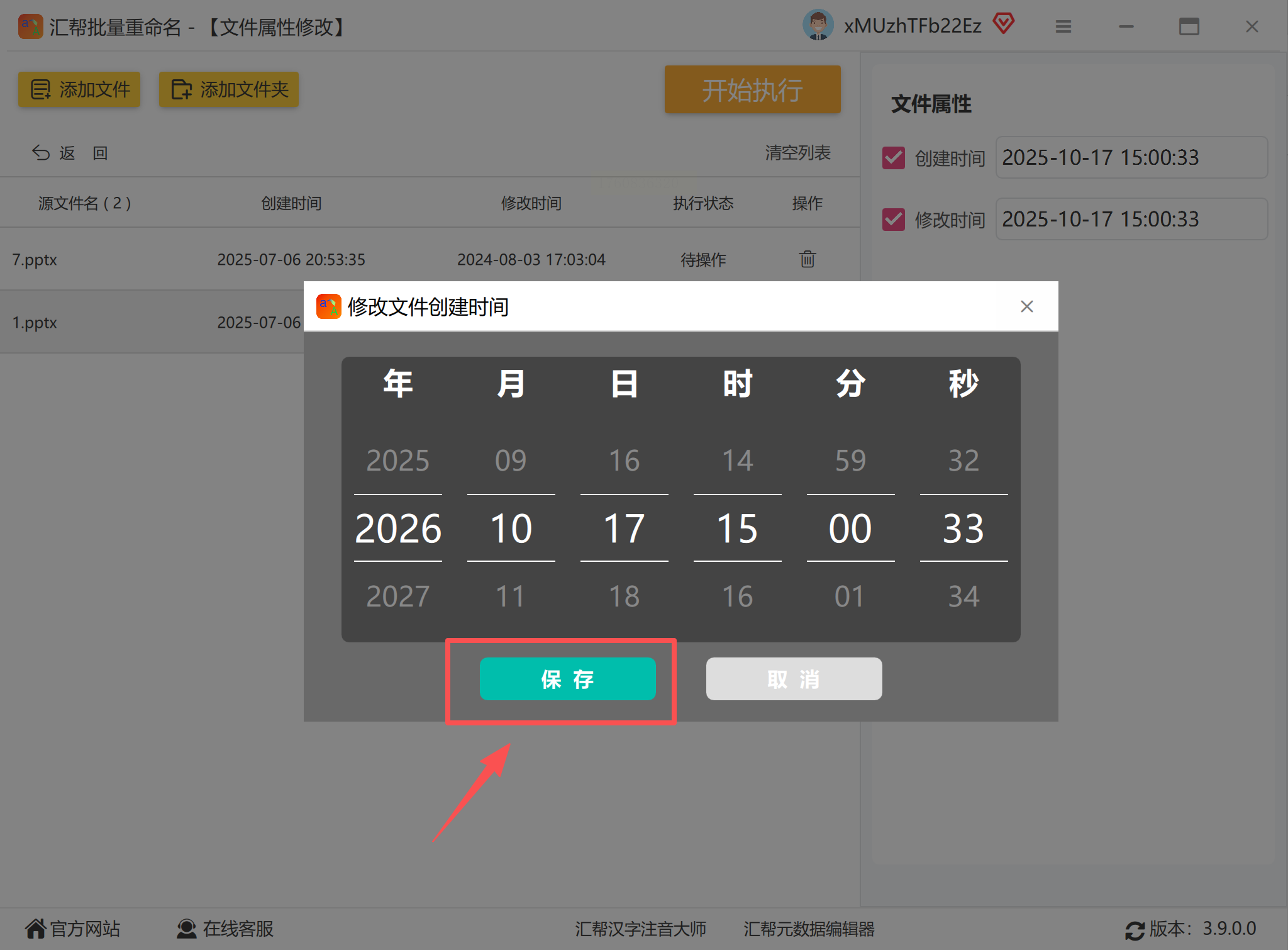Viewport: 1288px width, 950px height.
Task: Click the red VIP diamond icon
Action: 1003,25
